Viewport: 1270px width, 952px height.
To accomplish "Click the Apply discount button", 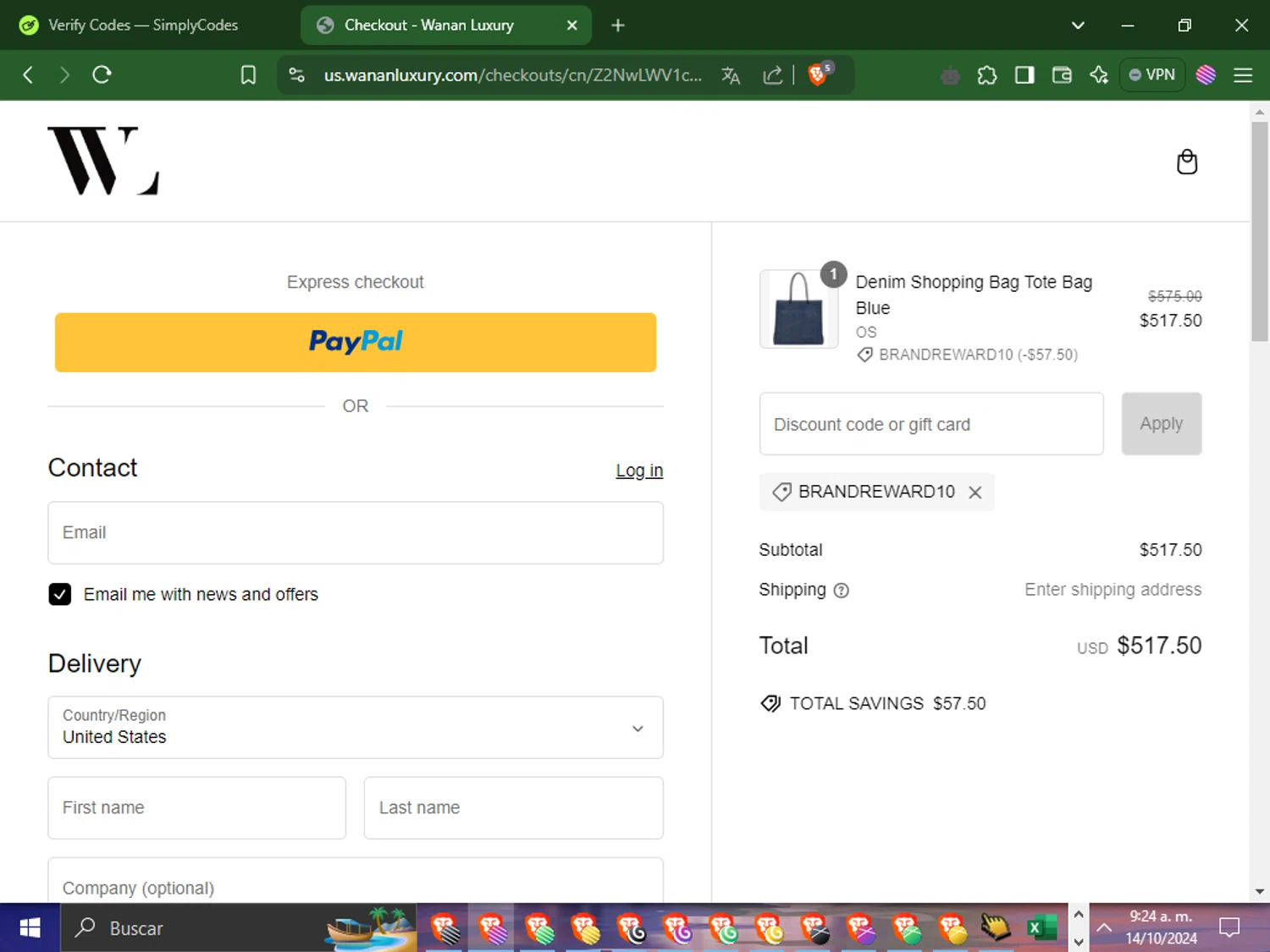I will [1161, 423].
